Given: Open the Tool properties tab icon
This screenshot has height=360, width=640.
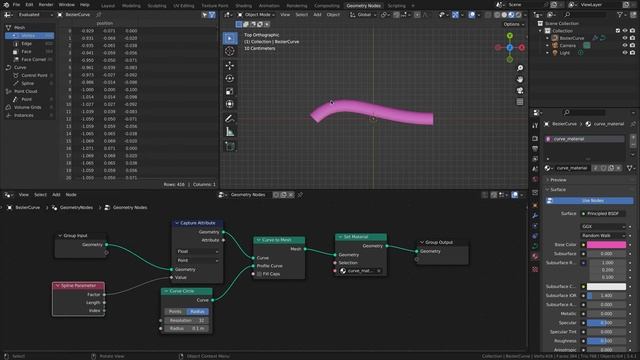Looking at the screenshot, I should (535, 126).
